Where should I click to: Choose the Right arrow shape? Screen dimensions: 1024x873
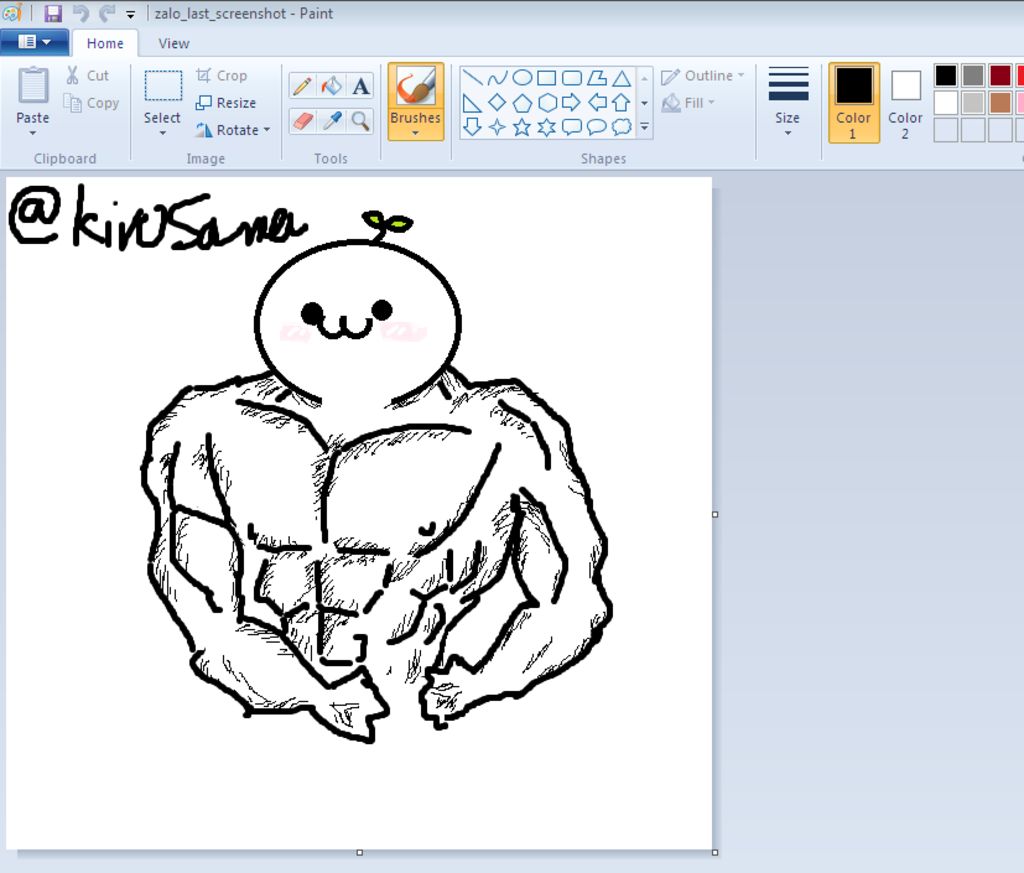571,103
